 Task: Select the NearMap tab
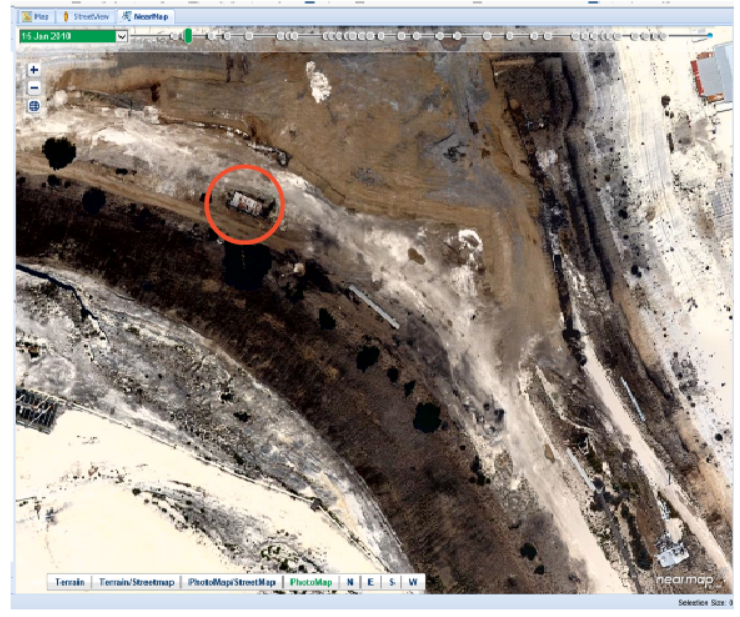[x=145, y=17]
